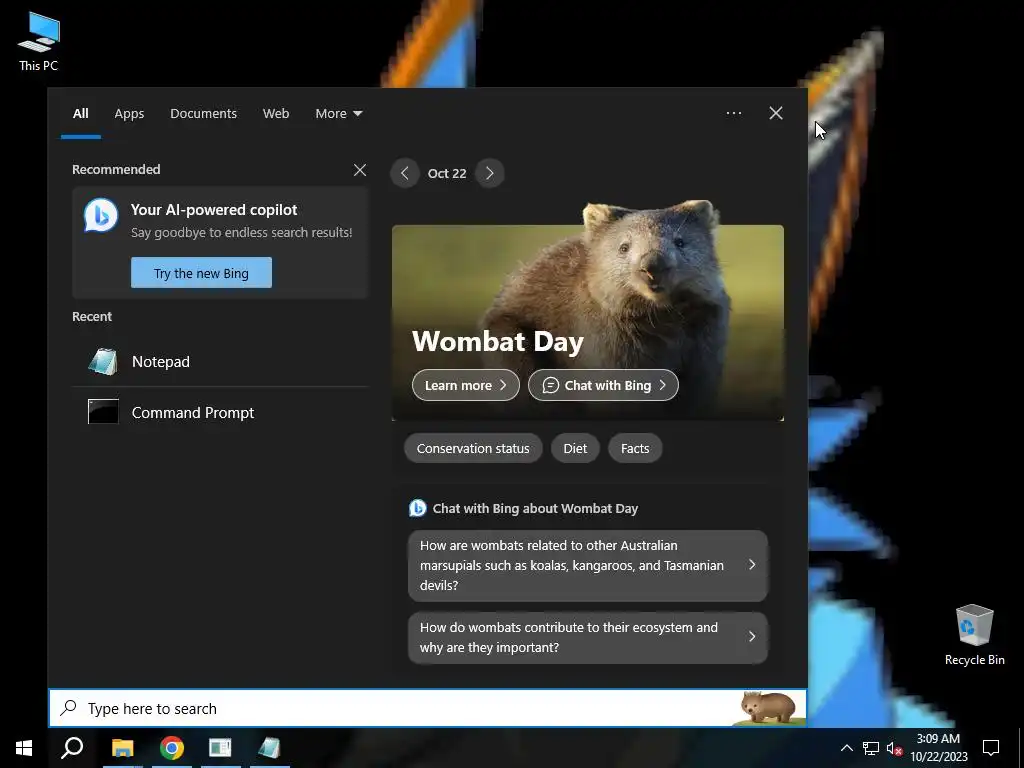
Task: Open Command Prompt from Recent list
Action: point(220,412)
